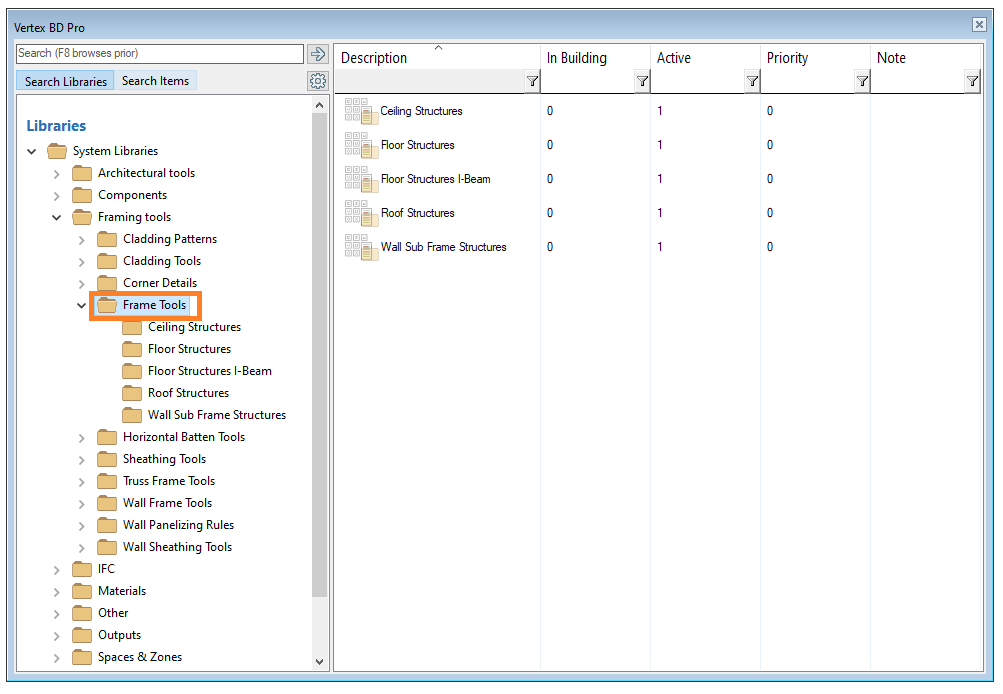Collapse the Frame Tools tree node
This screenshot has height=694, width=1003.
[x=82, y=306]
